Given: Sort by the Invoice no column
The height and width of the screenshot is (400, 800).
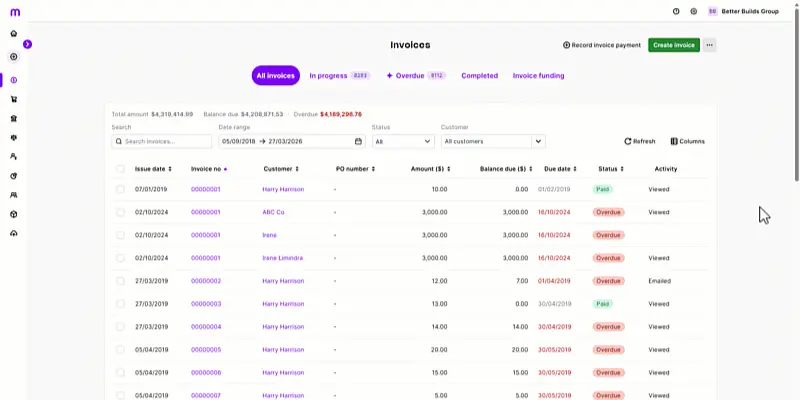Looking at the screenshot, I should click(209, 169).
